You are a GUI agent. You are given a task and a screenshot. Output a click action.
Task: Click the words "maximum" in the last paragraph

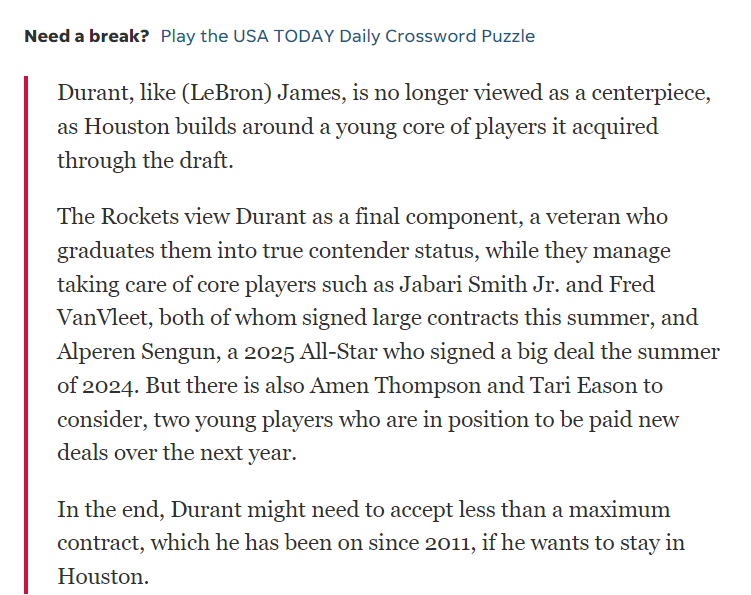click(619, 509)
